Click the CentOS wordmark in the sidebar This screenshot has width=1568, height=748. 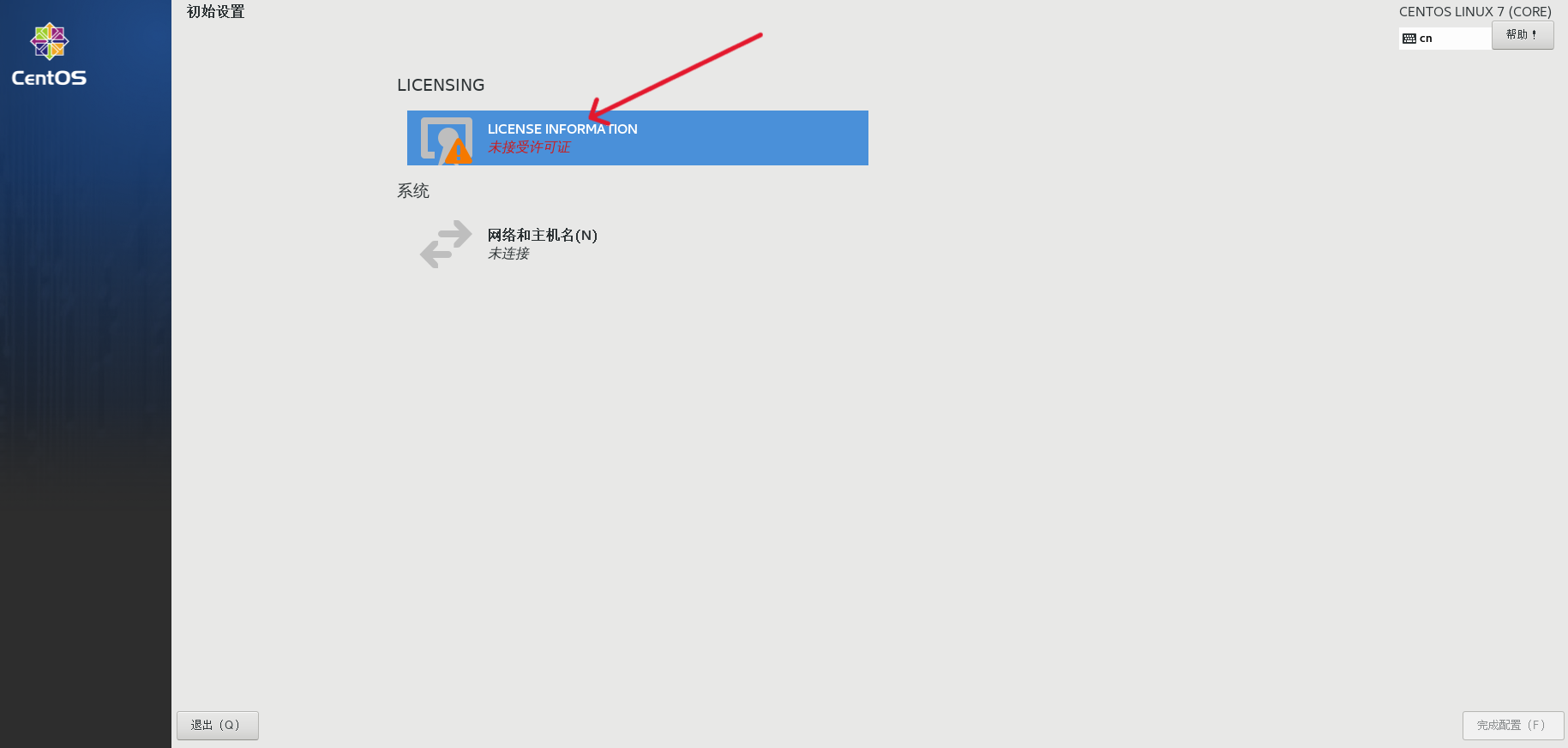click(49, 78)
